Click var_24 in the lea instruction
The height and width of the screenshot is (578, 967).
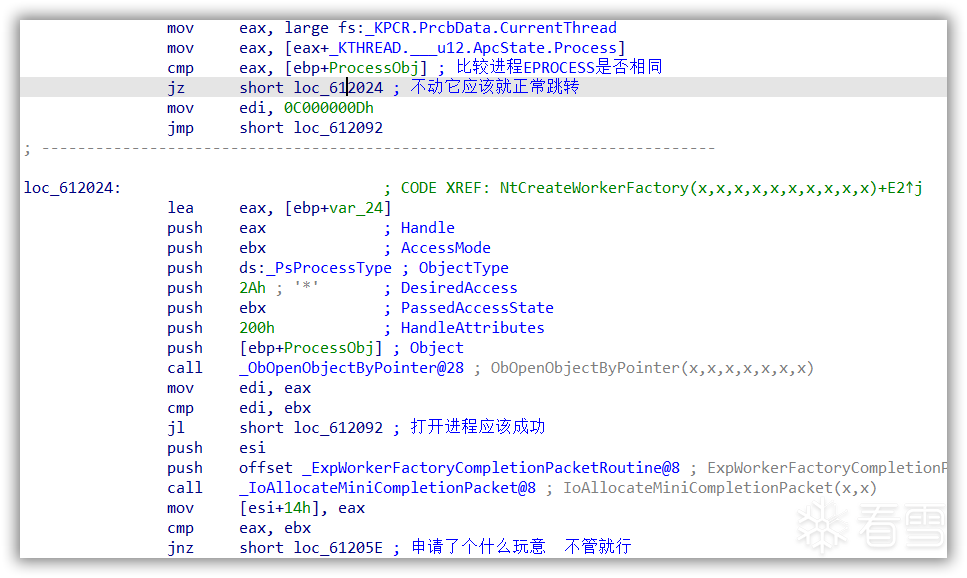click(x=356, y=208)
